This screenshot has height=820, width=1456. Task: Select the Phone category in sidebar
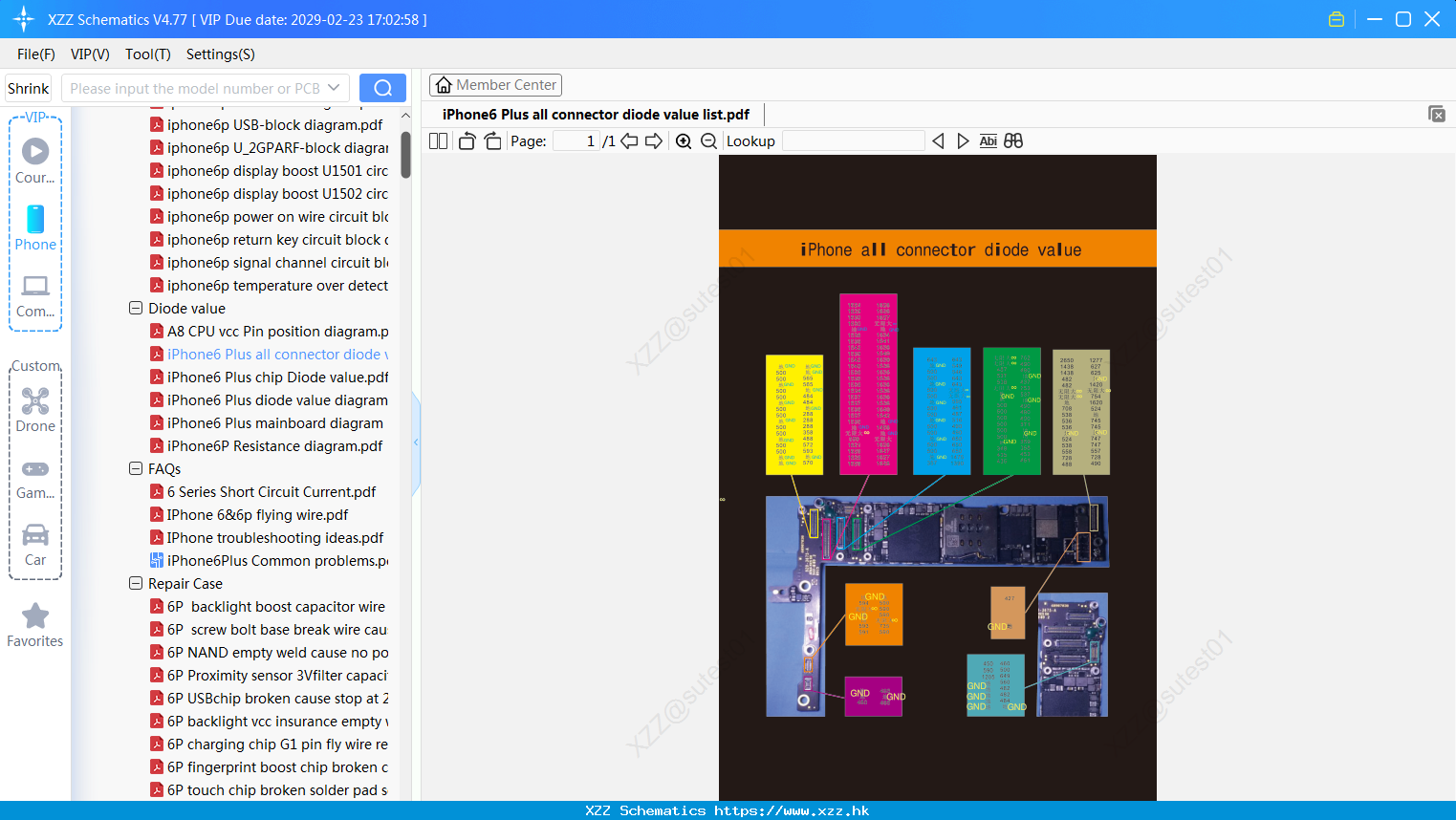pyautogui.click(x=35, y=227)
